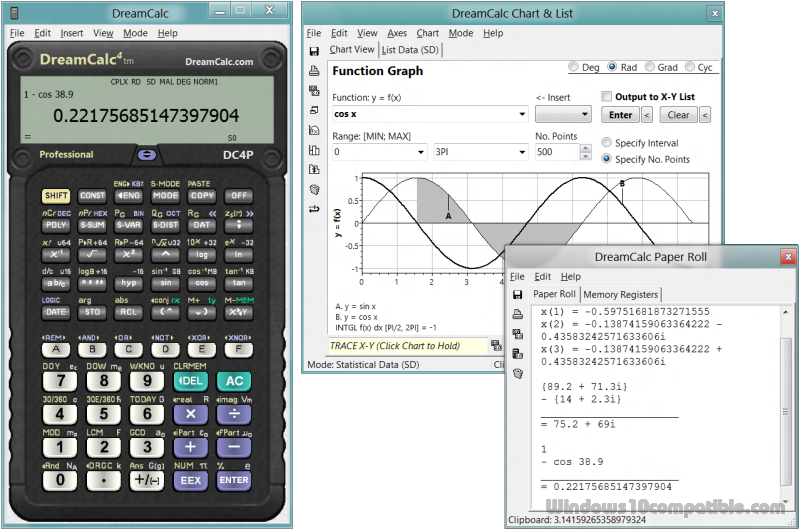Increase No. Points with the up stepper arrow
This screenshot has height=530, width=800.
586,148
